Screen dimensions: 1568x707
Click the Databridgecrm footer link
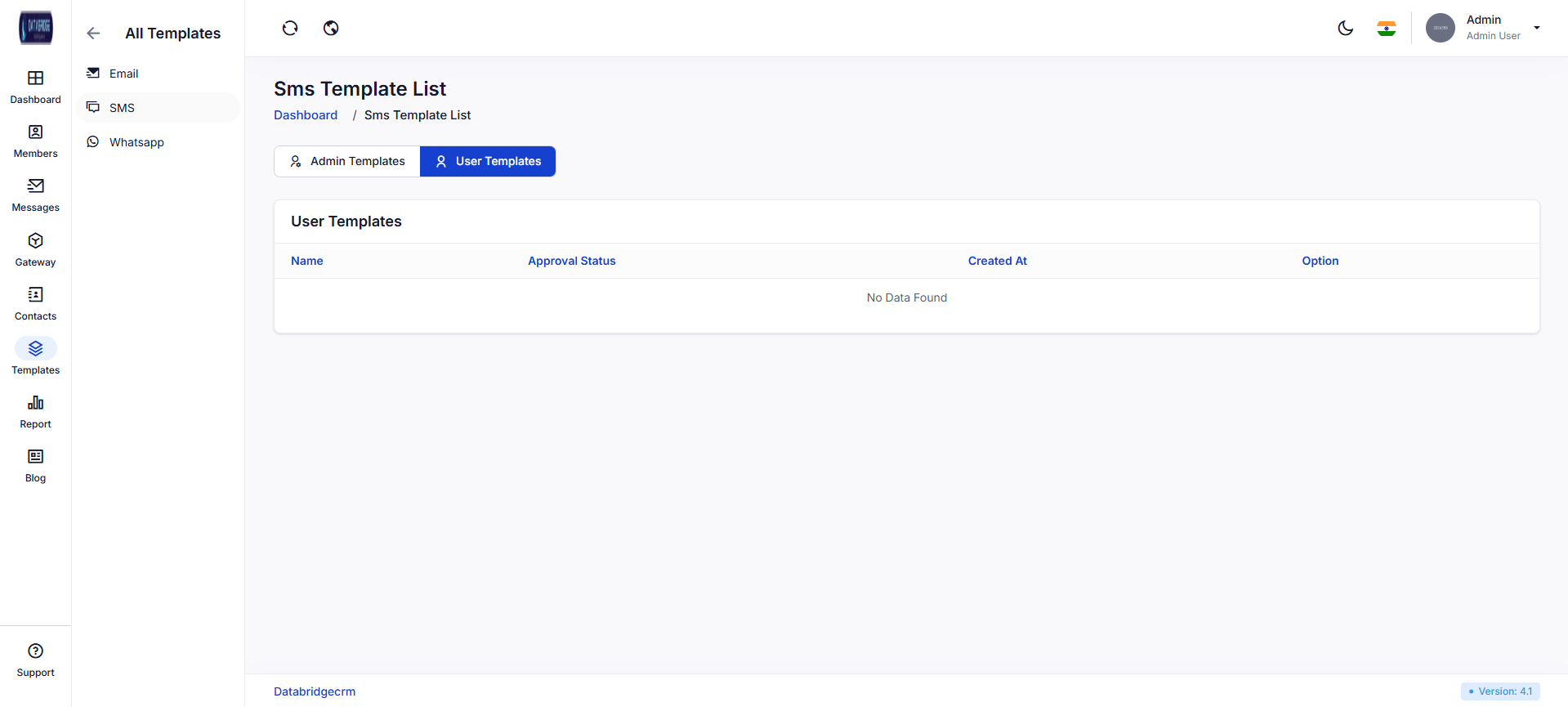(315, 691)
